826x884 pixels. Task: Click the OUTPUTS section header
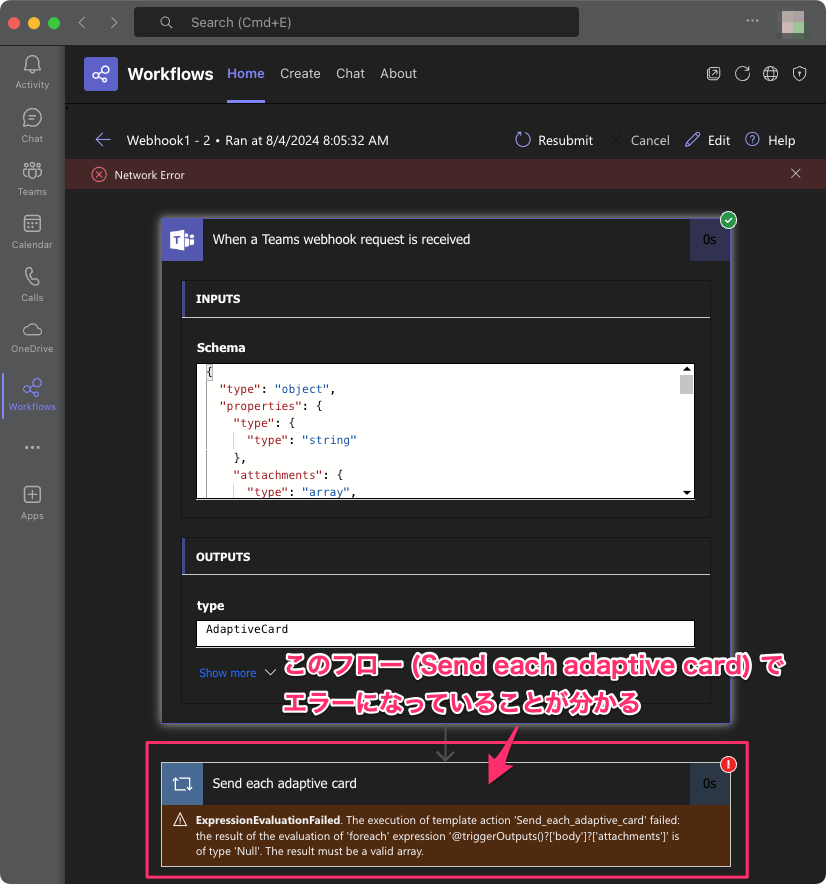pyautogui.click(x=446, y=557)
